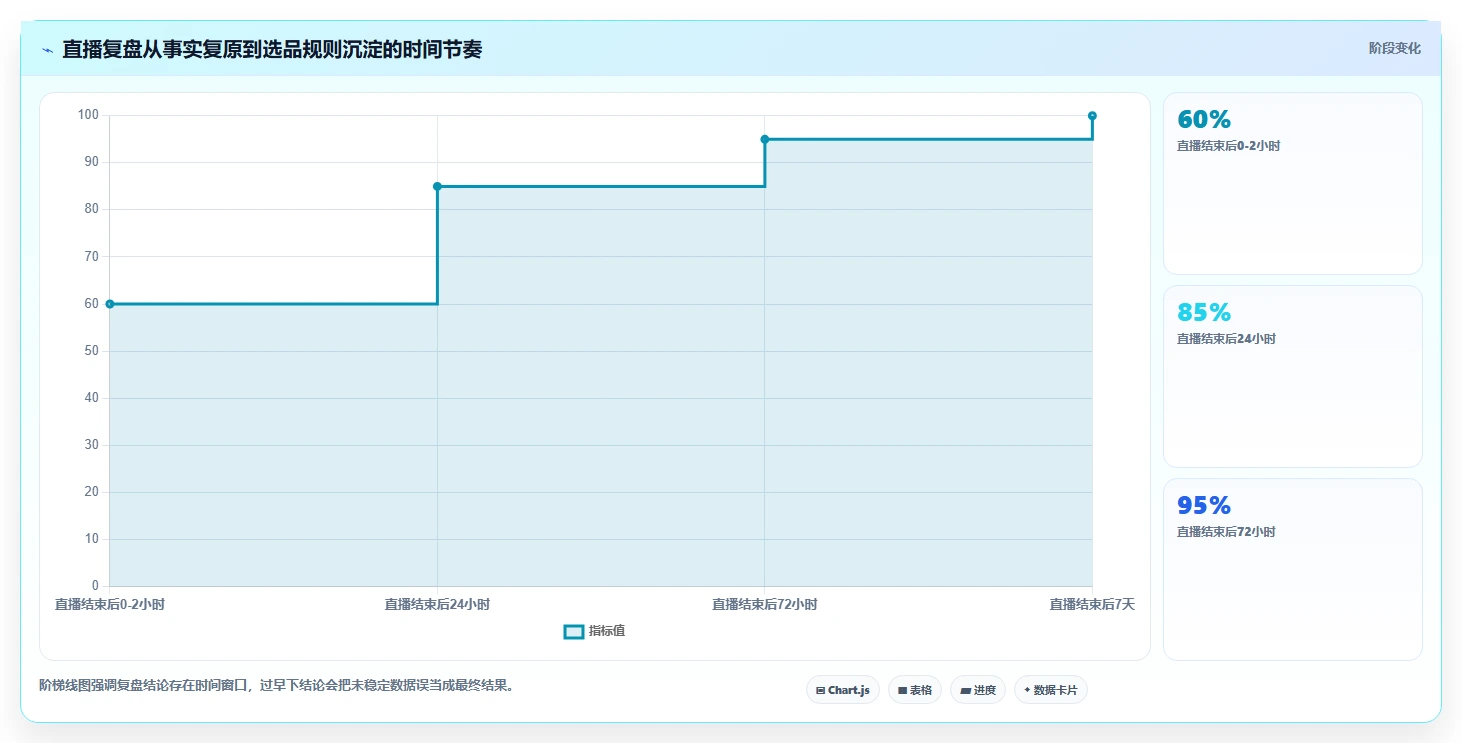Image resolution: width=1462 pixels, height=743 pixels.
Task: Click data point at value 85
Action: tap(437, 186)
